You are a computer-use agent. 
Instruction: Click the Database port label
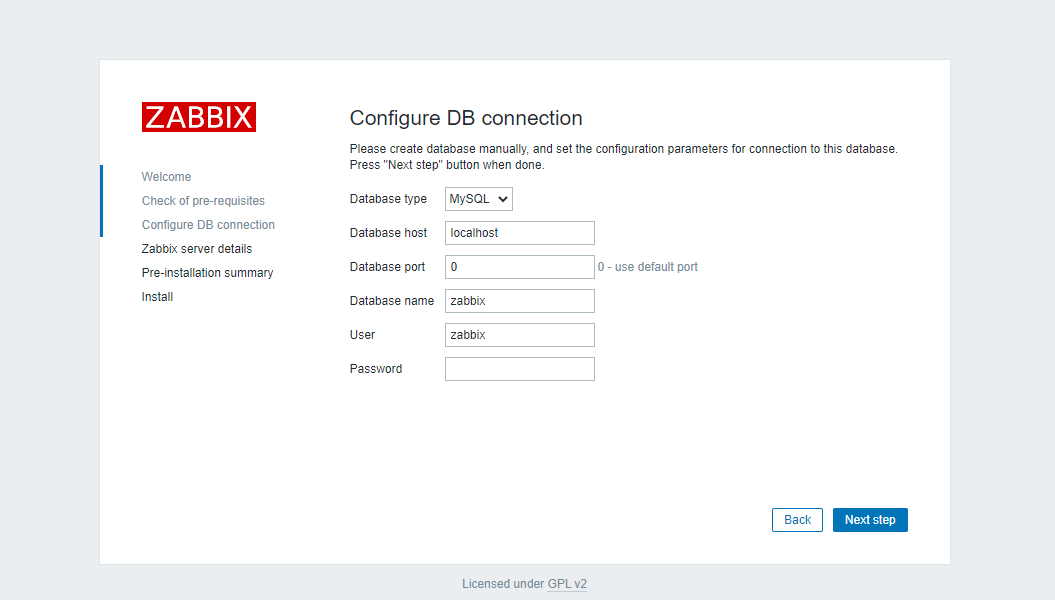point(388,267)
